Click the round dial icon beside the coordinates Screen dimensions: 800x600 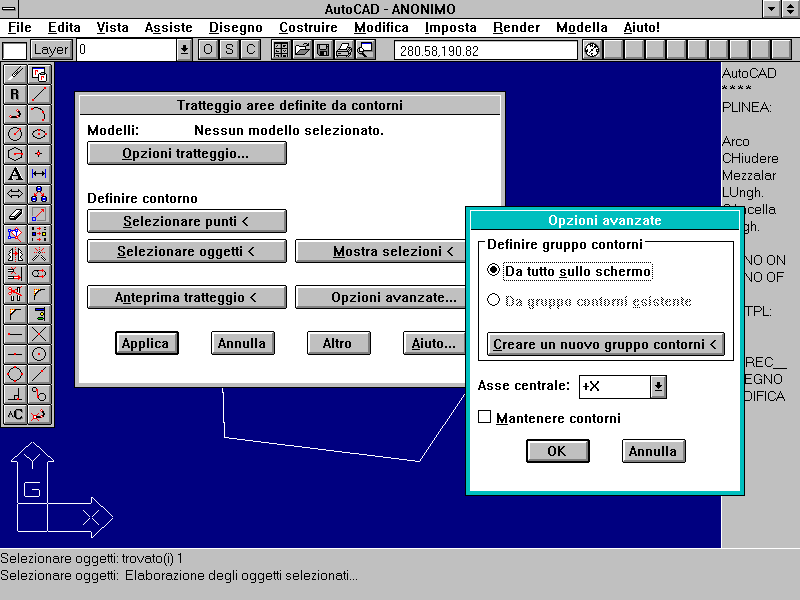592,50
